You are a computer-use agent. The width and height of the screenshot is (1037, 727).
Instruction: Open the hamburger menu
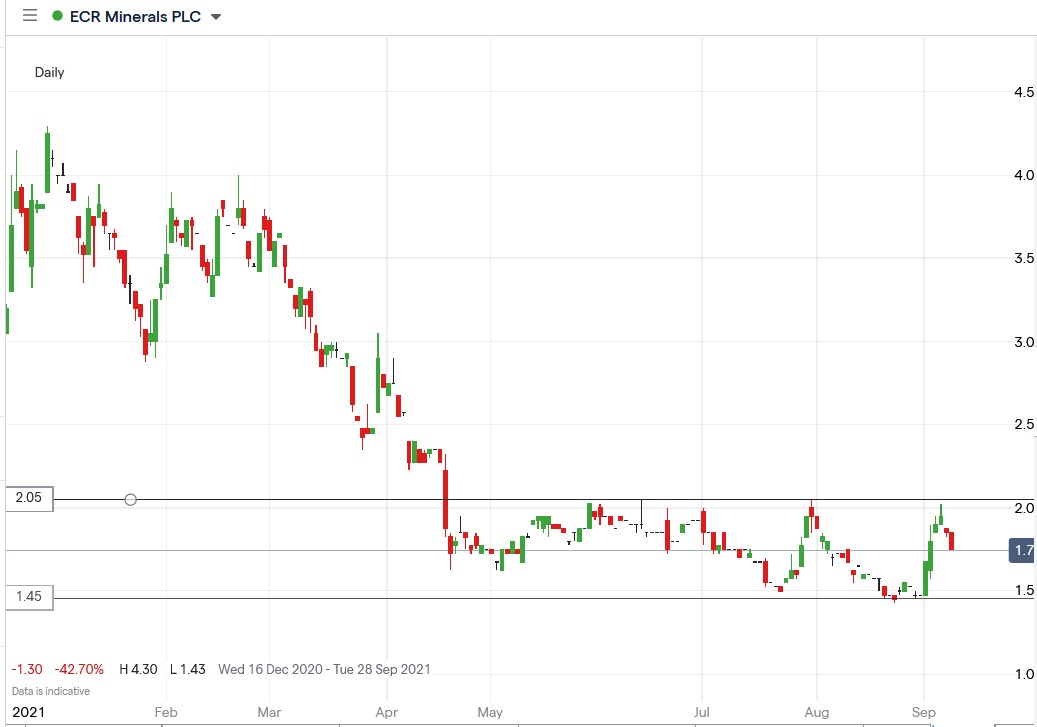(x=29, y=16)
